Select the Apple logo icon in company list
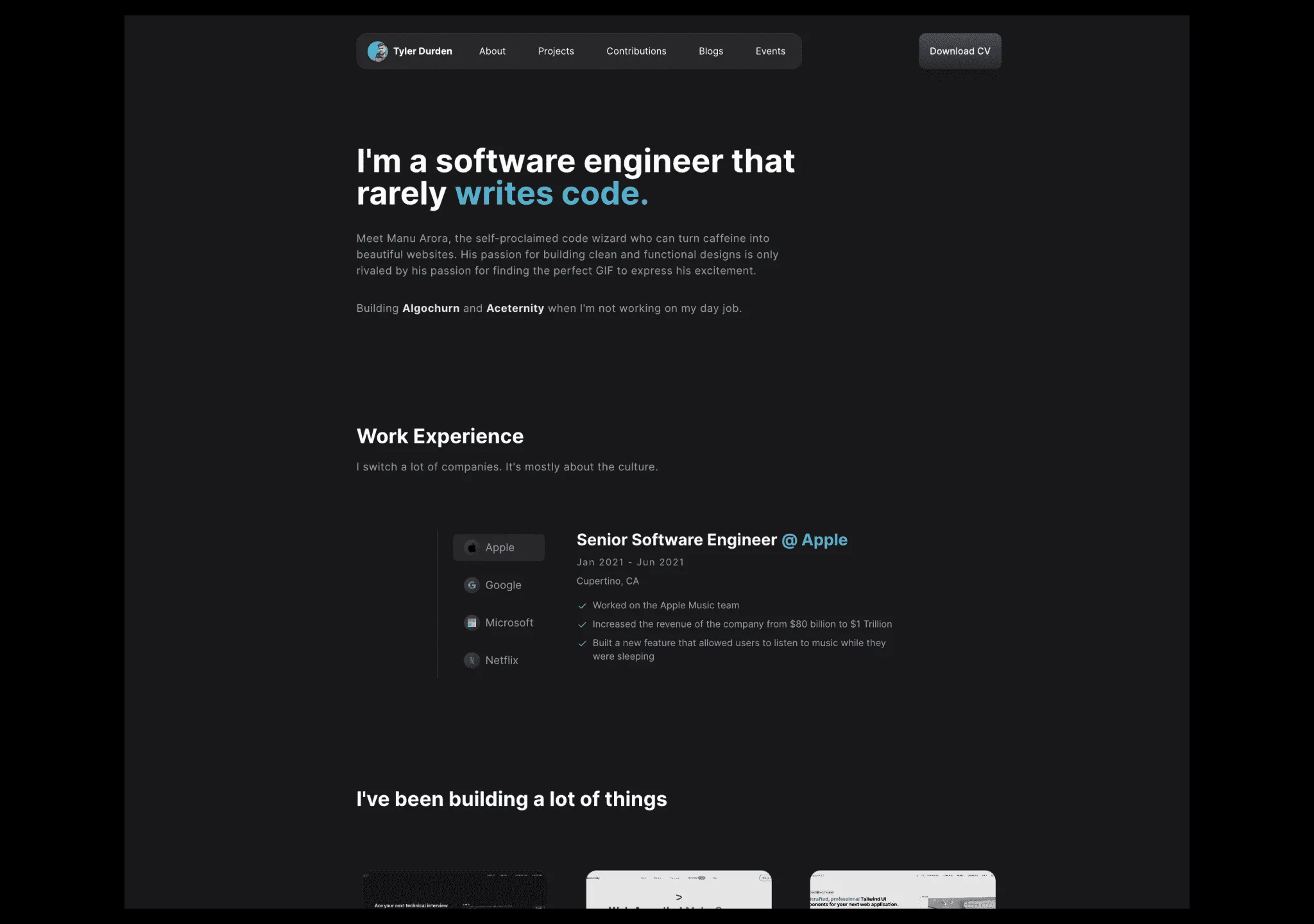Image resolution: width=1314 pixels, height=924 pixels. (472, 547)
